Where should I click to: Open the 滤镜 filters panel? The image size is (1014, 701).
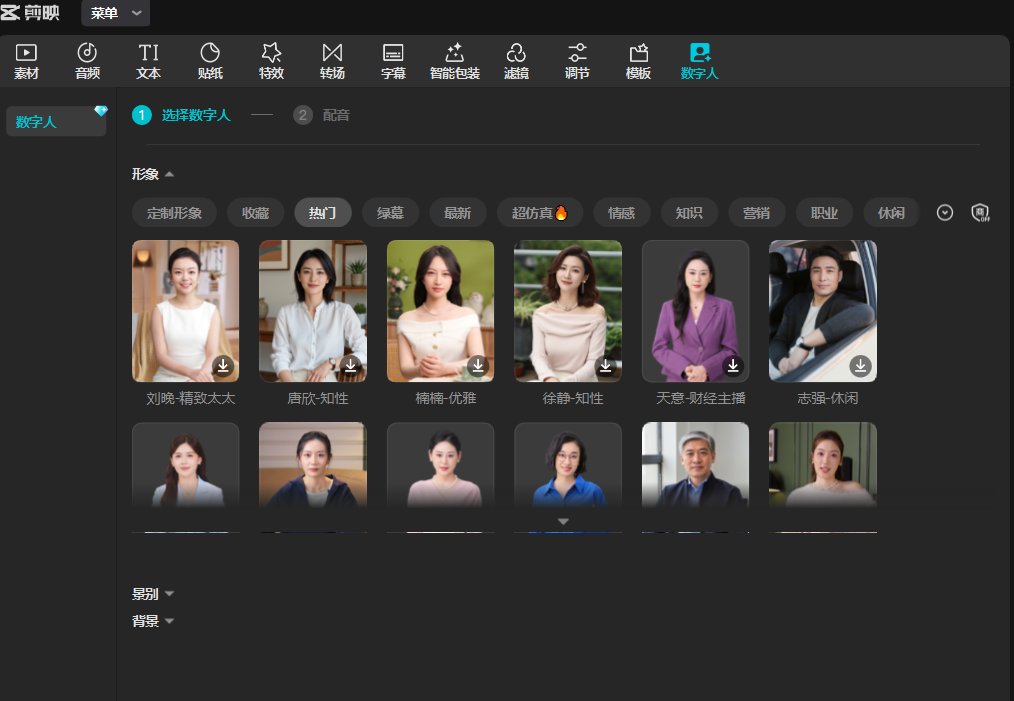click(x=516, y=61)
